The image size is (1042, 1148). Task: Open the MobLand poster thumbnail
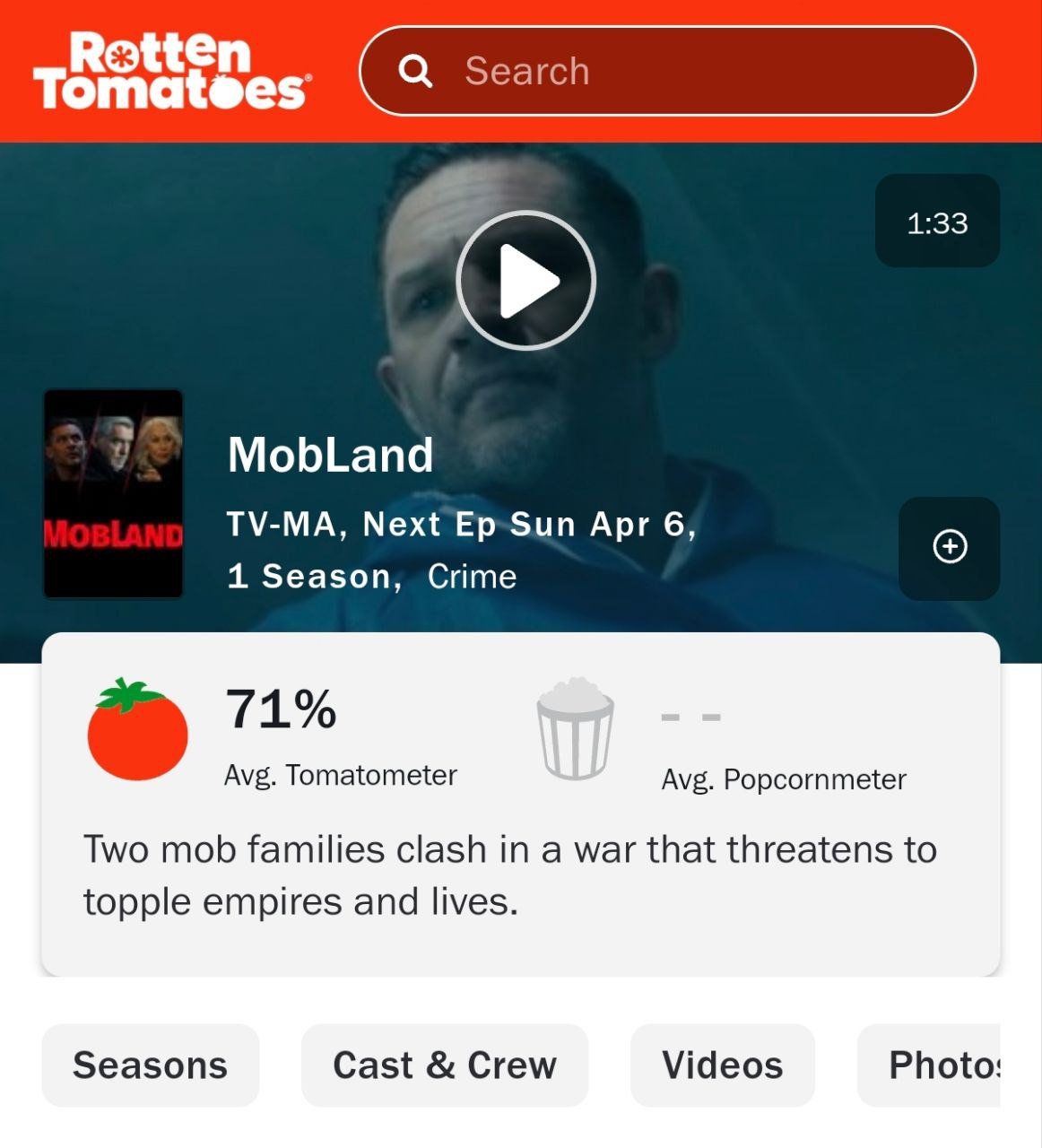[114, 493]
